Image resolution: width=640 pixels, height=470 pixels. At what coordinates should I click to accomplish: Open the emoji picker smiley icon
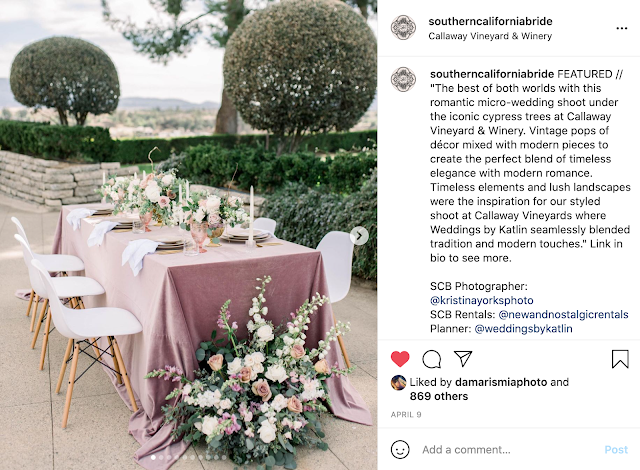(400, 449)
